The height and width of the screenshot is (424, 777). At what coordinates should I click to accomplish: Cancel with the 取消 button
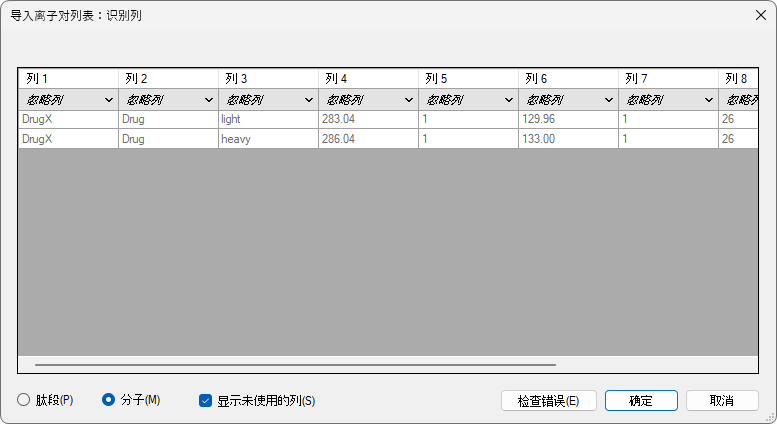tap(721, 400)
